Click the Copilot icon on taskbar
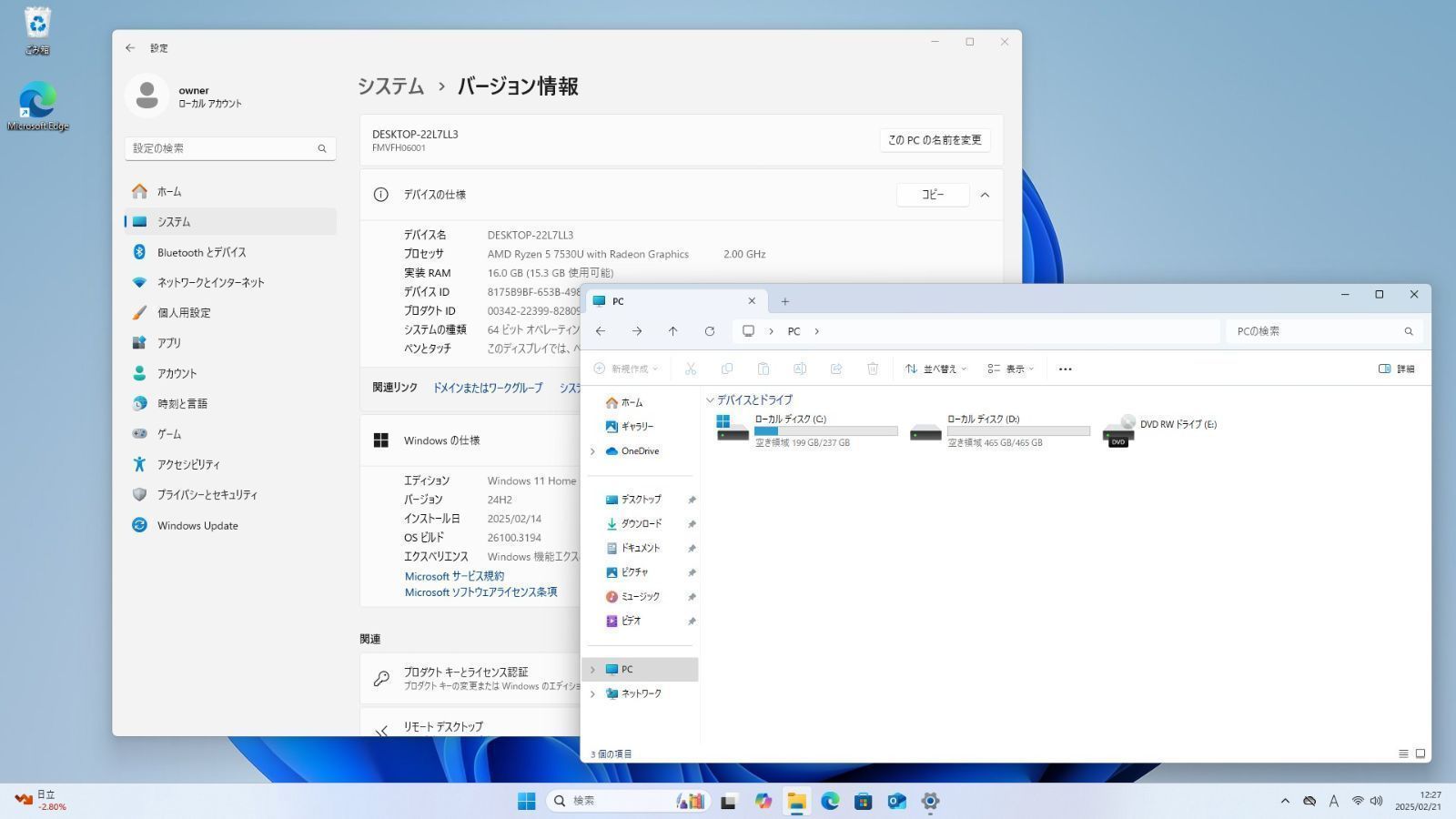The width and height of the screenshot is (1456, 819). [763, 801]
